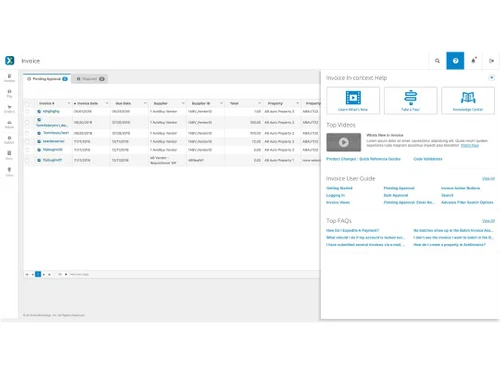
Task: Click the Take a Tour signpost icon
Action: pyautogui.click(x=411, y=97)
